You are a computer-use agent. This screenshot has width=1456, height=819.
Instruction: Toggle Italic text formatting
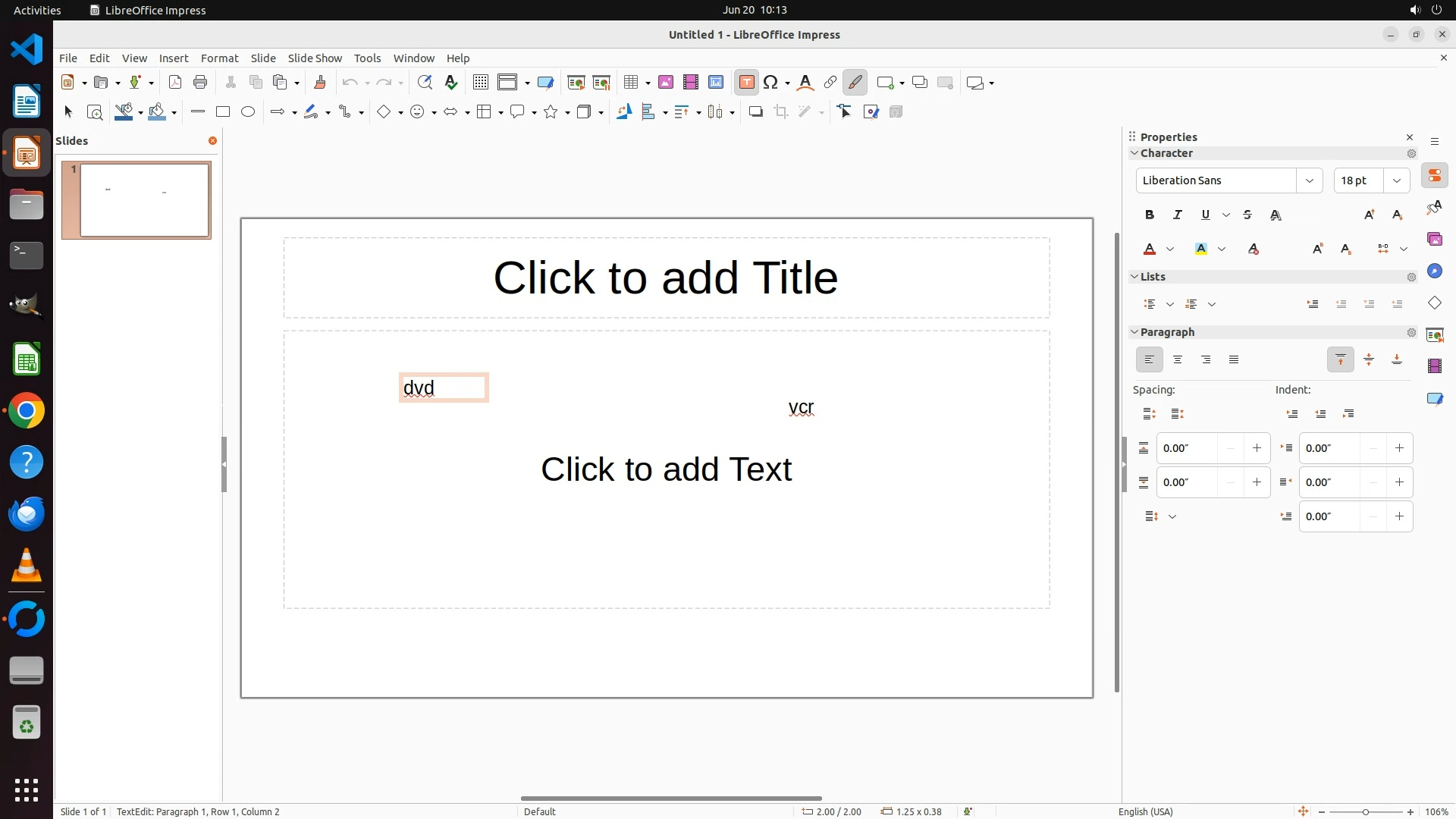(x=1178, y=215)
